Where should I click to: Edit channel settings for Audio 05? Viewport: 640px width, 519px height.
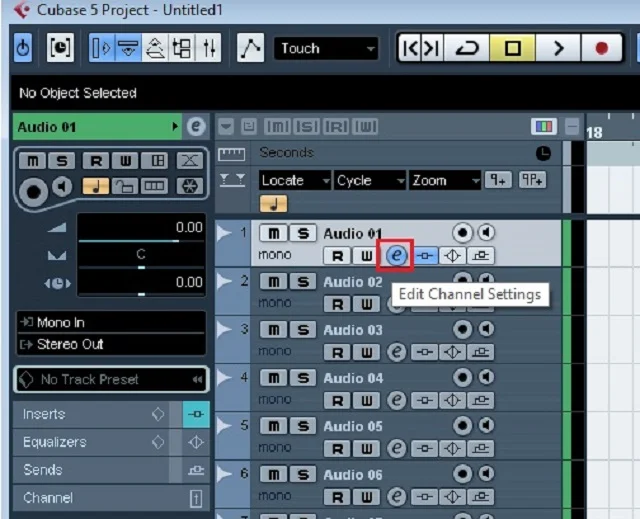coord(396,448)
